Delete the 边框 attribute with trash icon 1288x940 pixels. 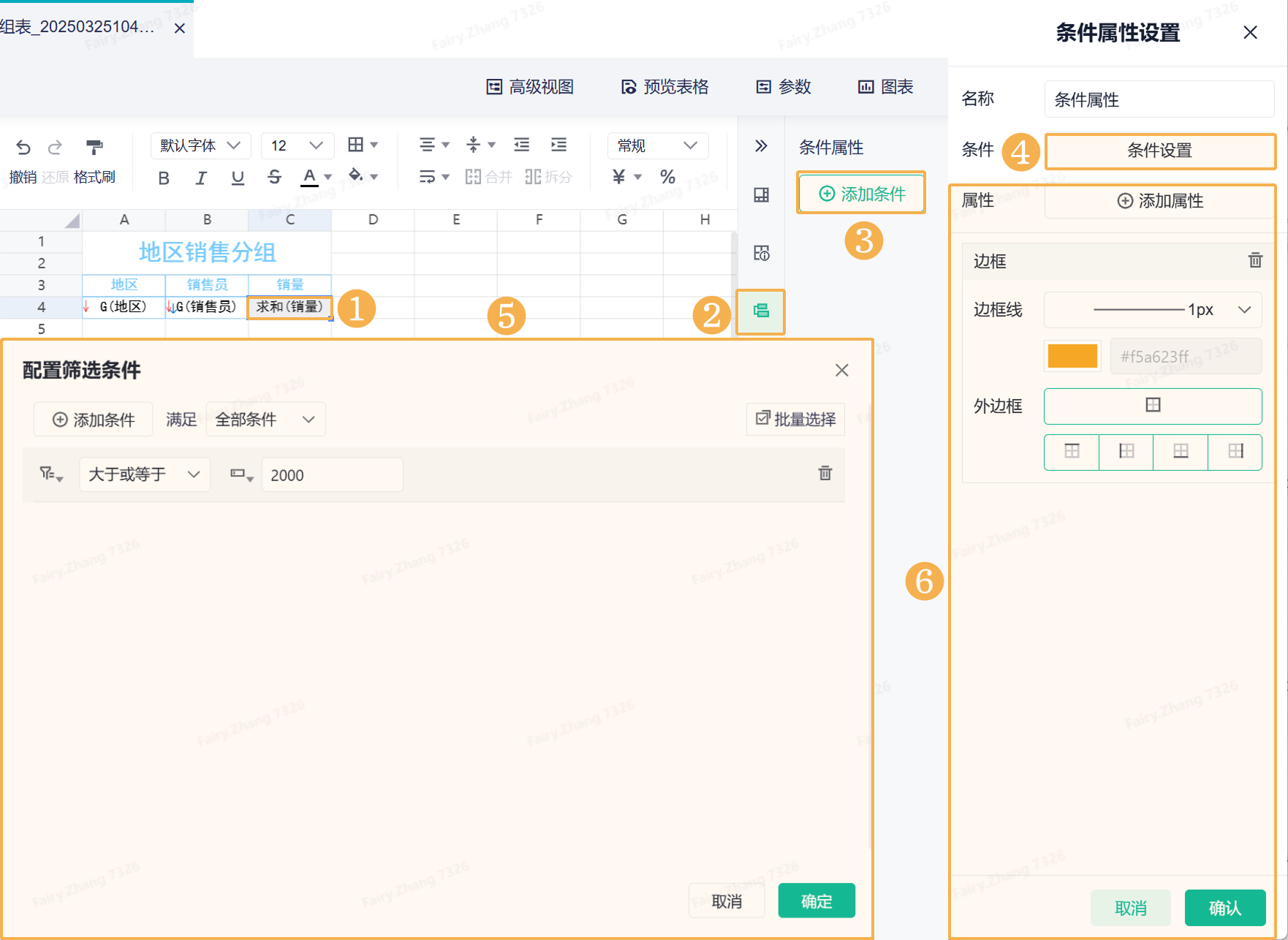pyautogui.click(x=1255, y=260)
